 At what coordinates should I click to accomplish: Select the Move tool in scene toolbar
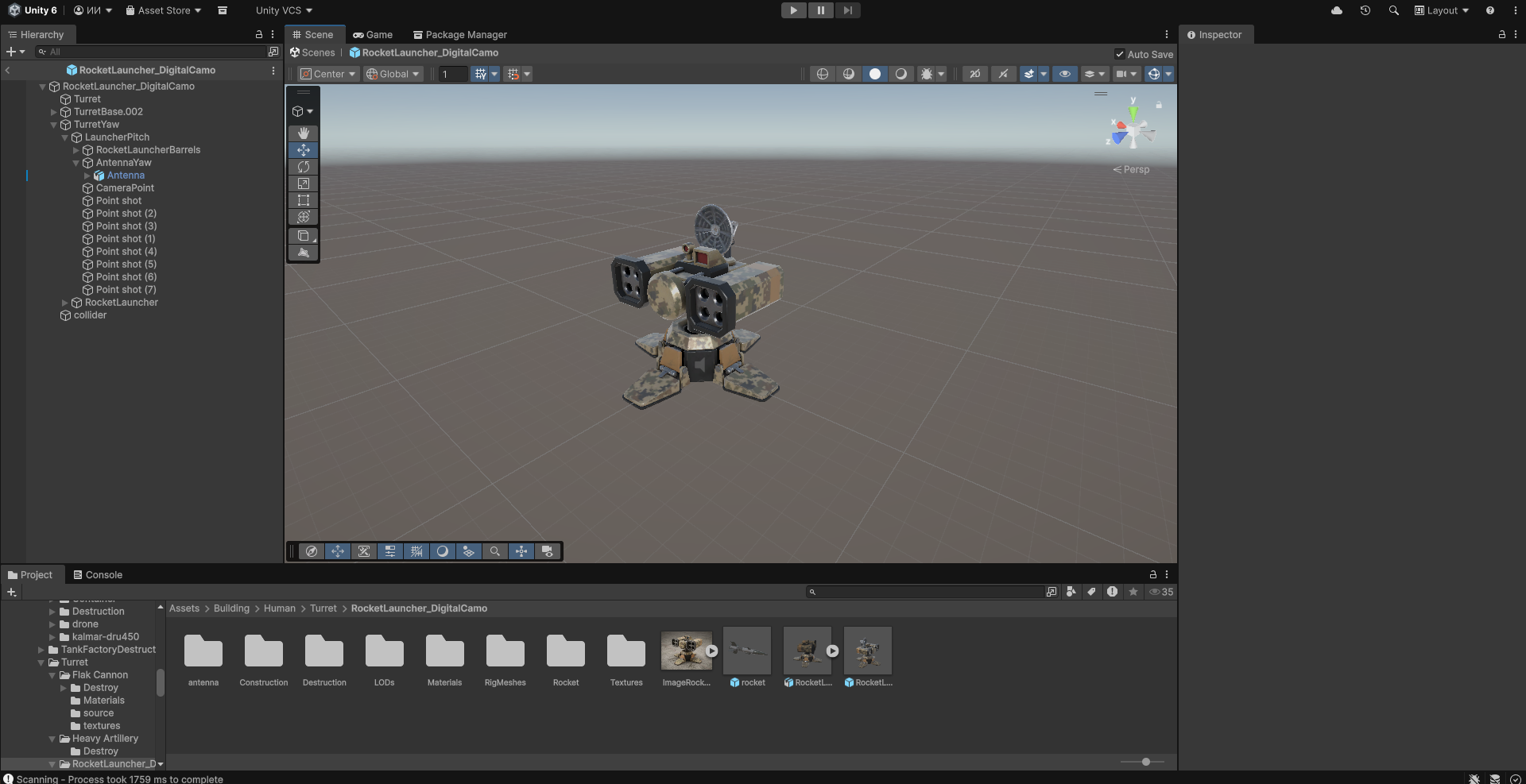pos(304,150)
